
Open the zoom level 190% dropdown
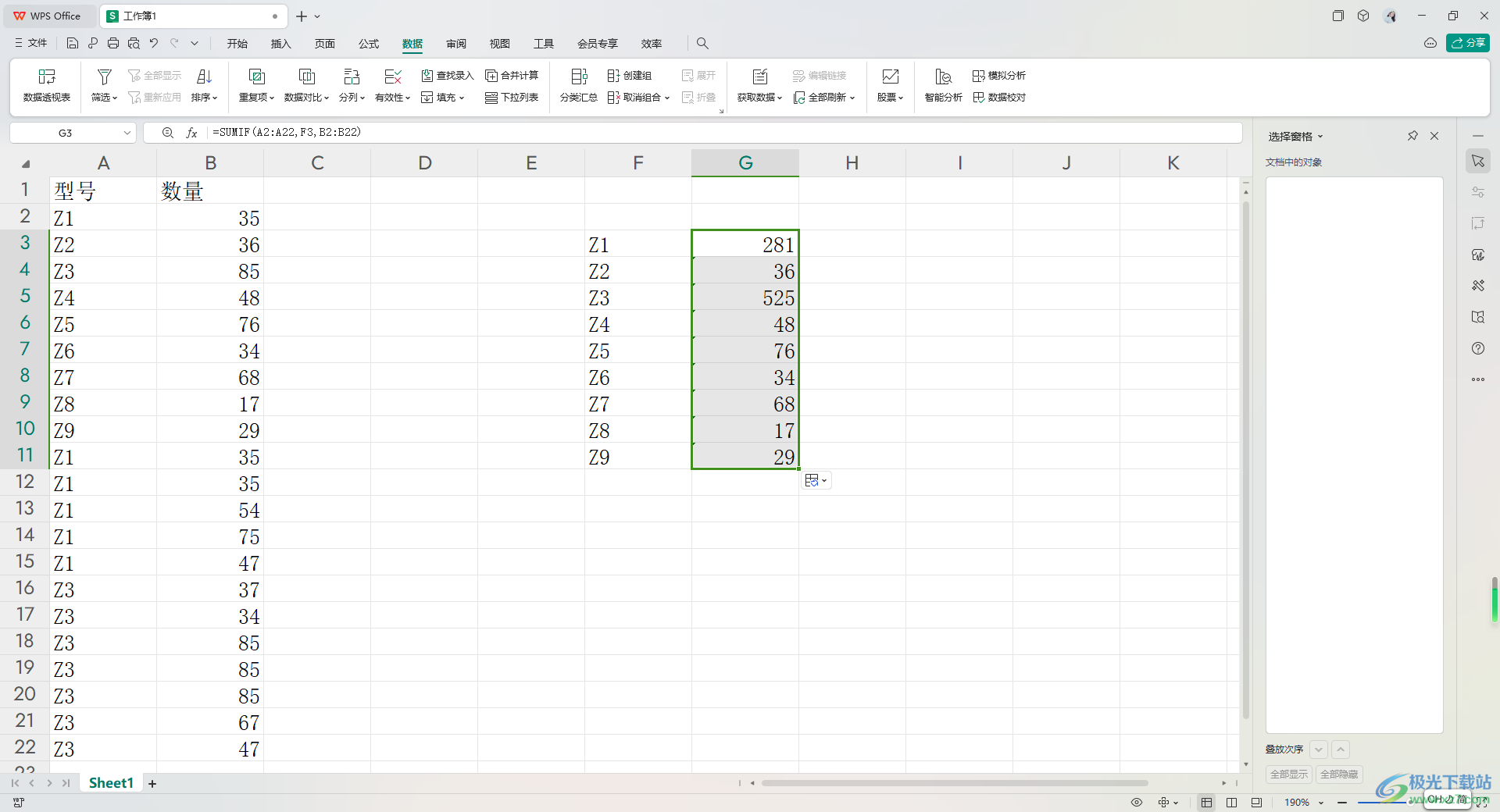pyautogui.click(x=1321, y=803)
